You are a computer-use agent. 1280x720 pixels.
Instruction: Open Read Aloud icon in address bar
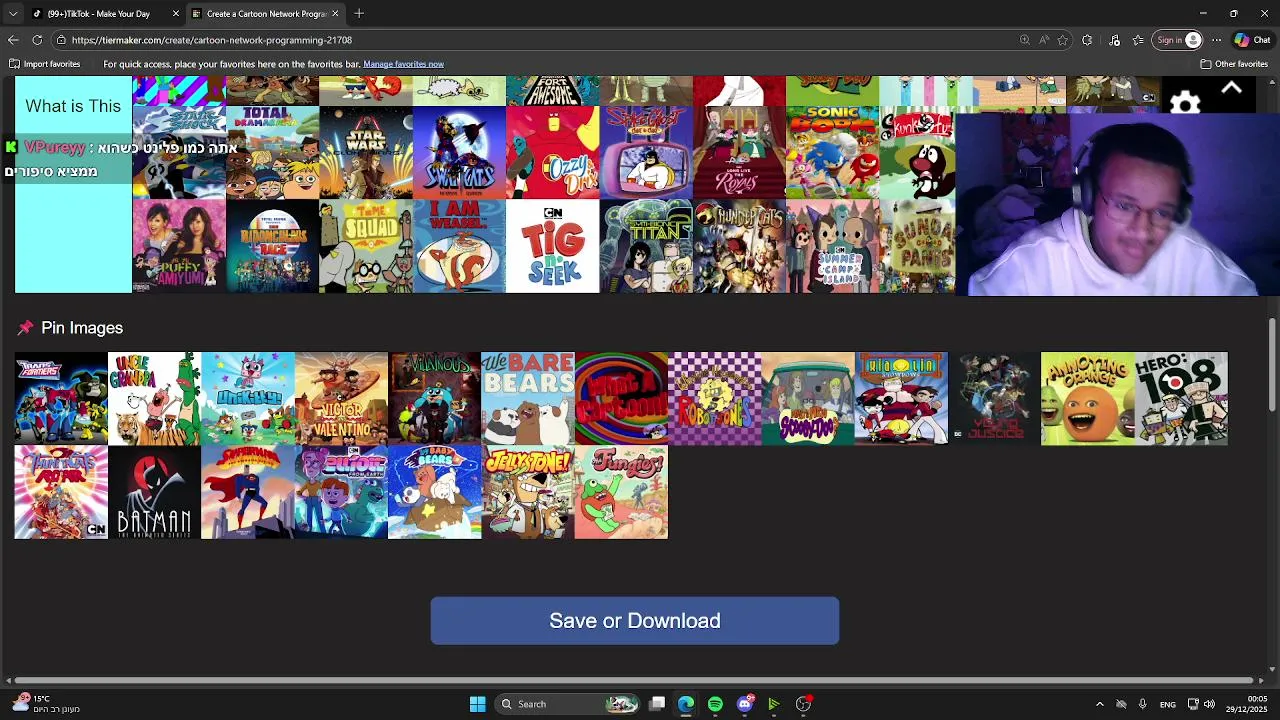1044,40
